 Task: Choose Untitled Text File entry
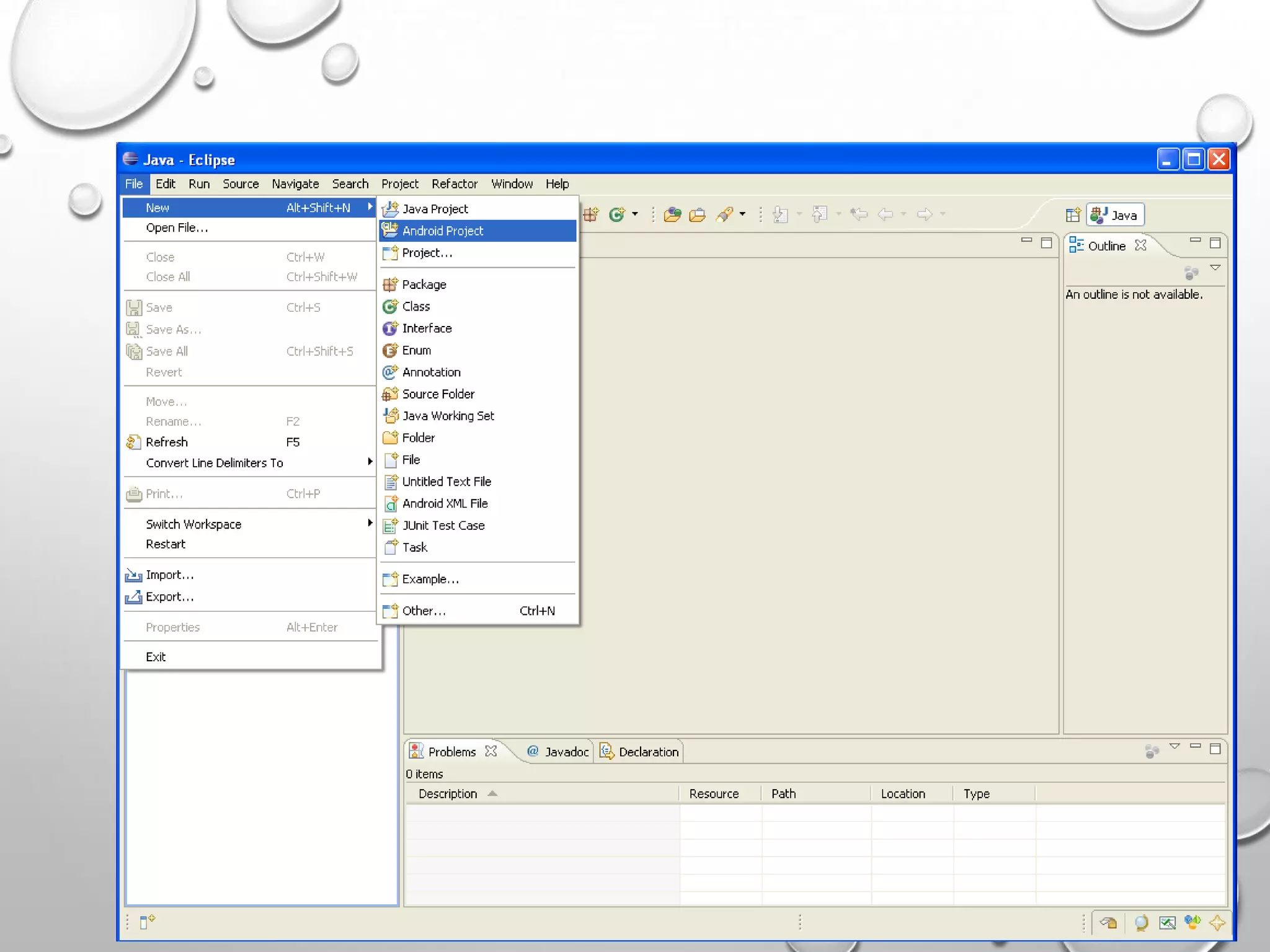pos(477,482)
